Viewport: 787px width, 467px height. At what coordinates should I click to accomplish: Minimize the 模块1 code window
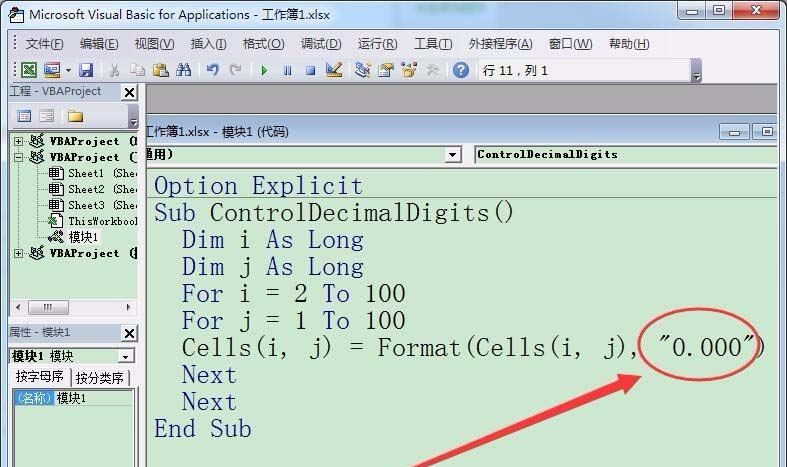[734, 132]
